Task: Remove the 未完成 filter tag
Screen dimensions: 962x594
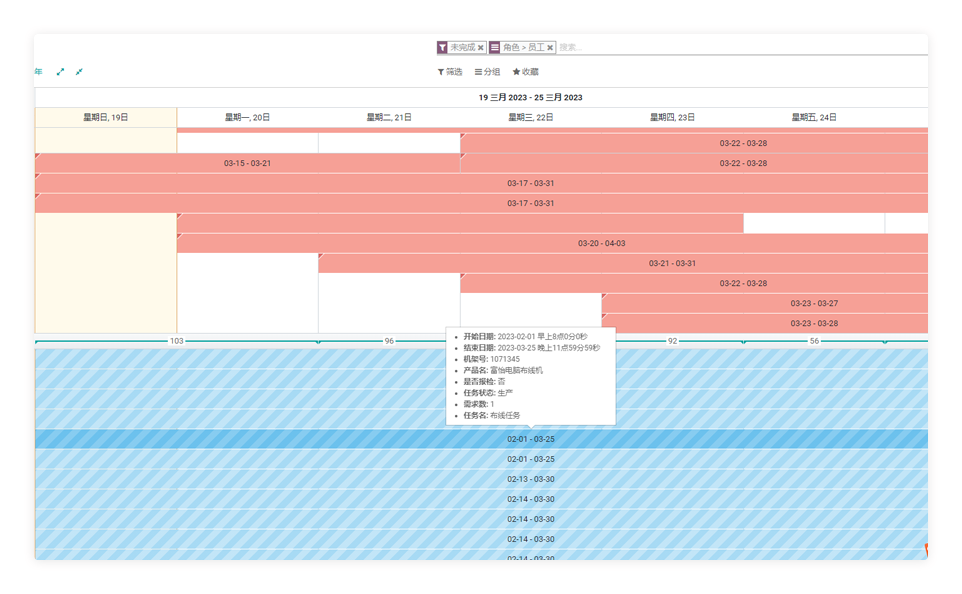Action: tap(480, 47)
